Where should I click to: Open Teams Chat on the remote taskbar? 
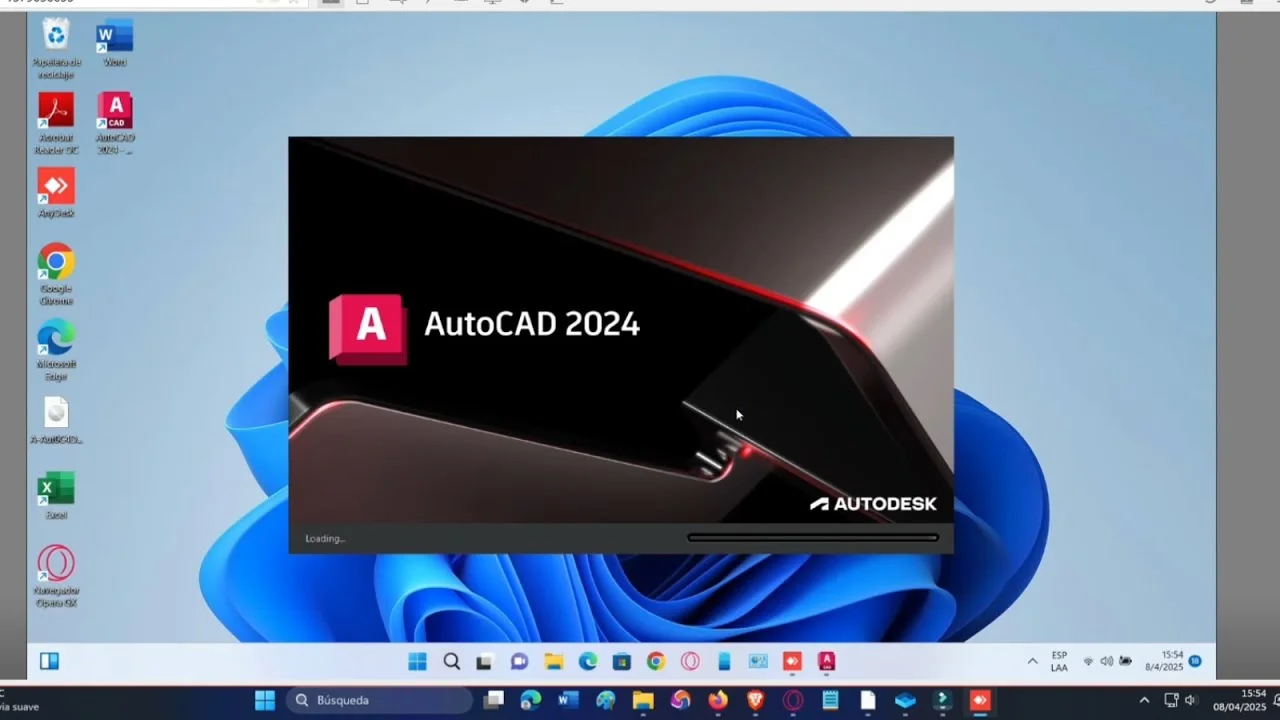coord(519,661)
